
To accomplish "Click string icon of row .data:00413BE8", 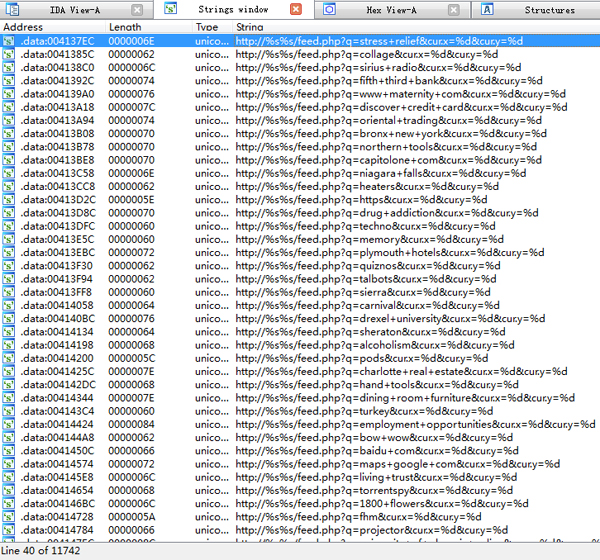I will (9, 160).
